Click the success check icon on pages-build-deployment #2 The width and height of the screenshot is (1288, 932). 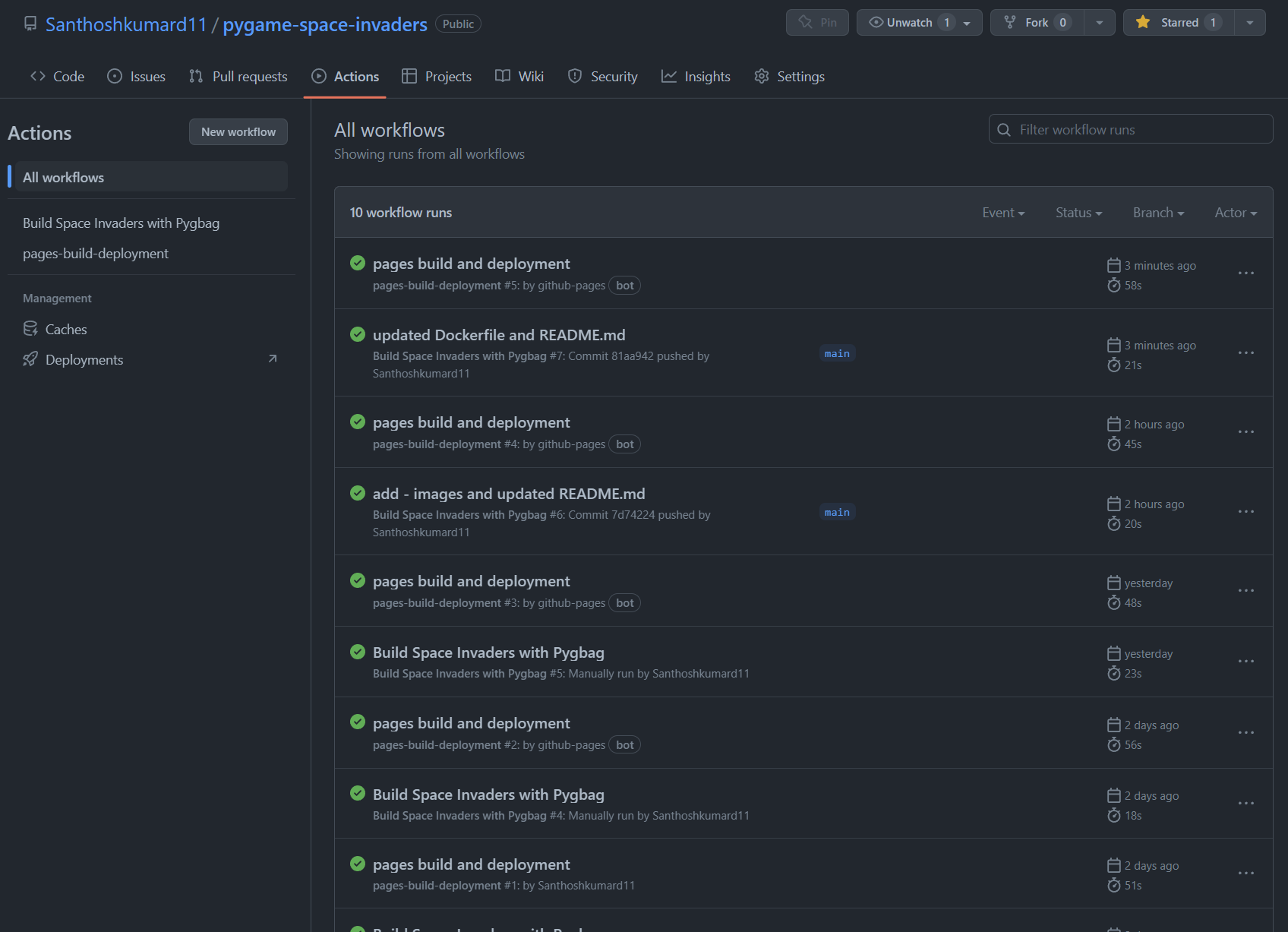(x=358, y=722)
